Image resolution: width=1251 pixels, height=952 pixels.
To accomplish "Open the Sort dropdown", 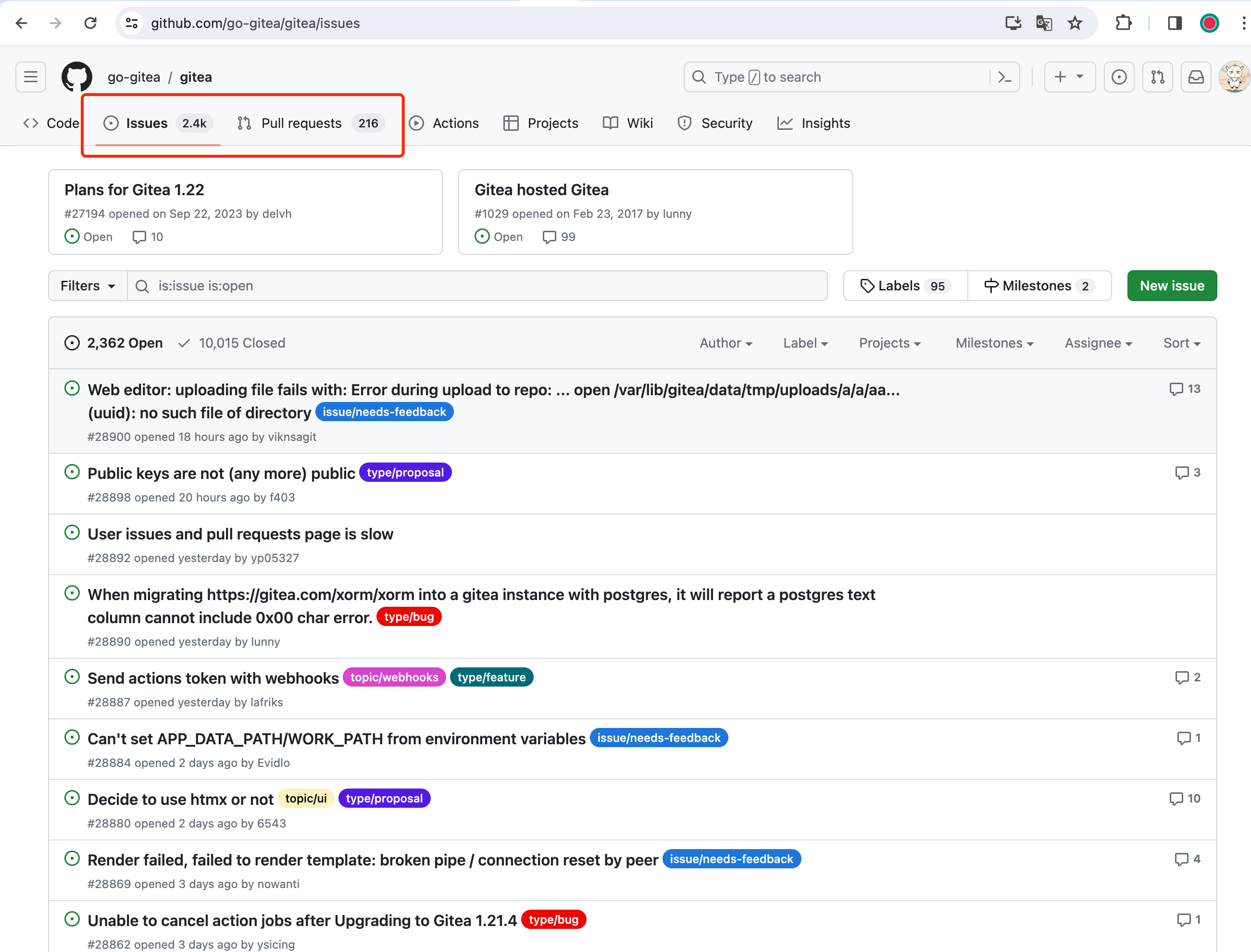I will [x=1182, y=343].
